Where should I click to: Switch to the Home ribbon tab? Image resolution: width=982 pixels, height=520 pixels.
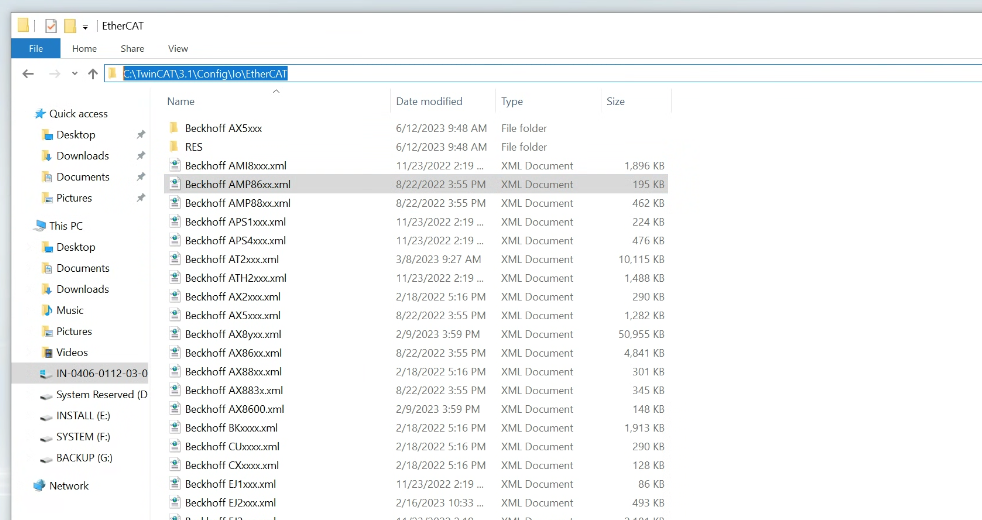pyautogui.click(x=84, y=48)
